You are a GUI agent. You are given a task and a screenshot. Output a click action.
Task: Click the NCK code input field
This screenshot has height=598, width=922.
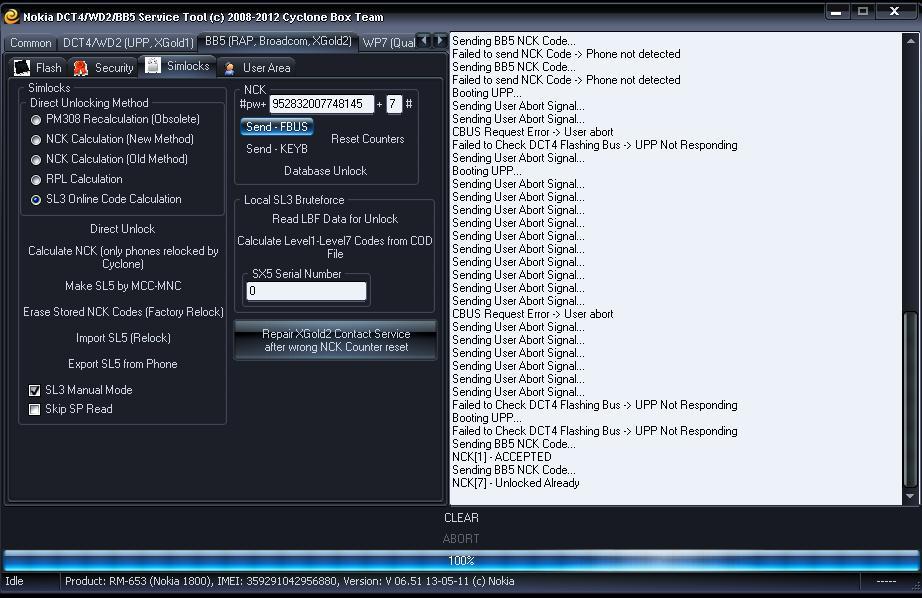pyautogui.click(x=322, y=104)
